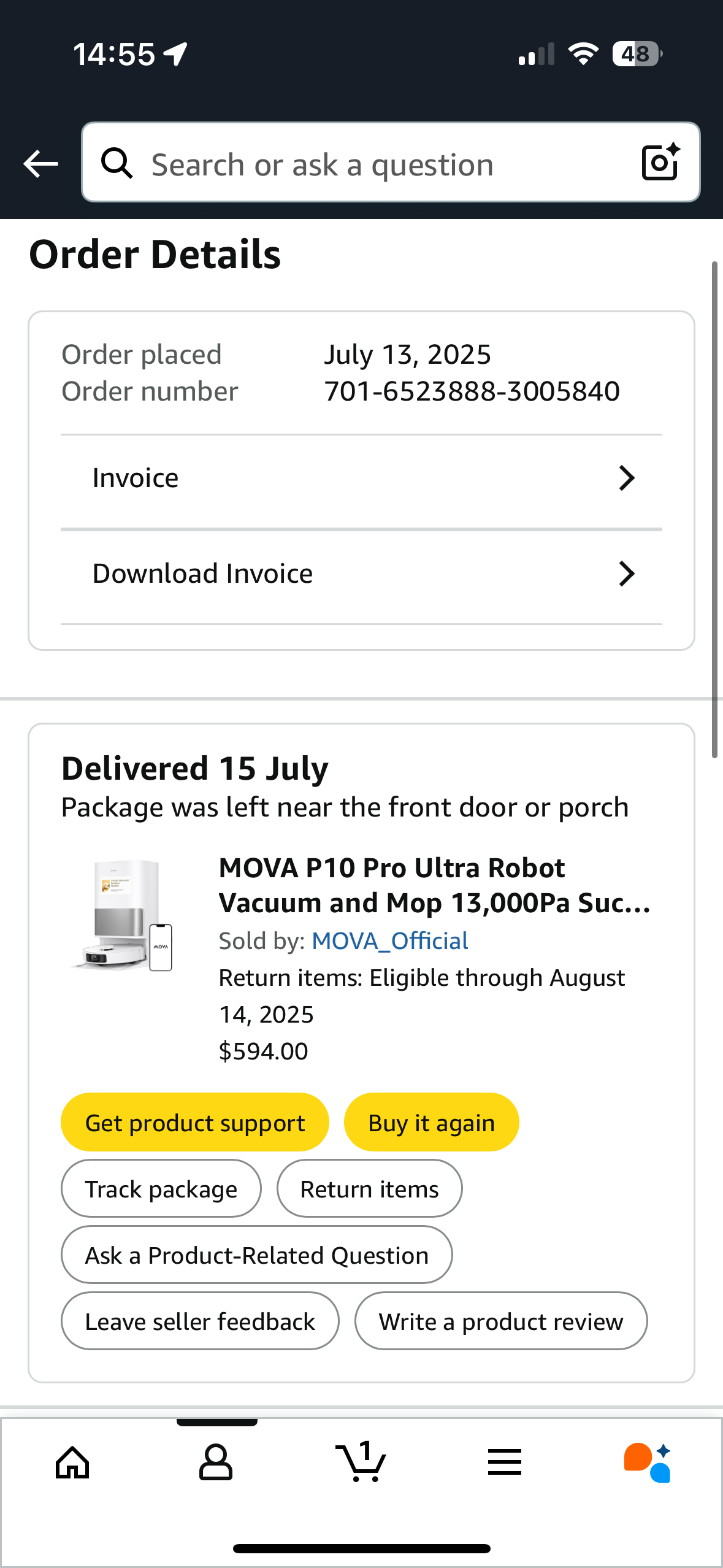
Task: Expand the Invoice row chevron
Action: [x=626, y=478]
